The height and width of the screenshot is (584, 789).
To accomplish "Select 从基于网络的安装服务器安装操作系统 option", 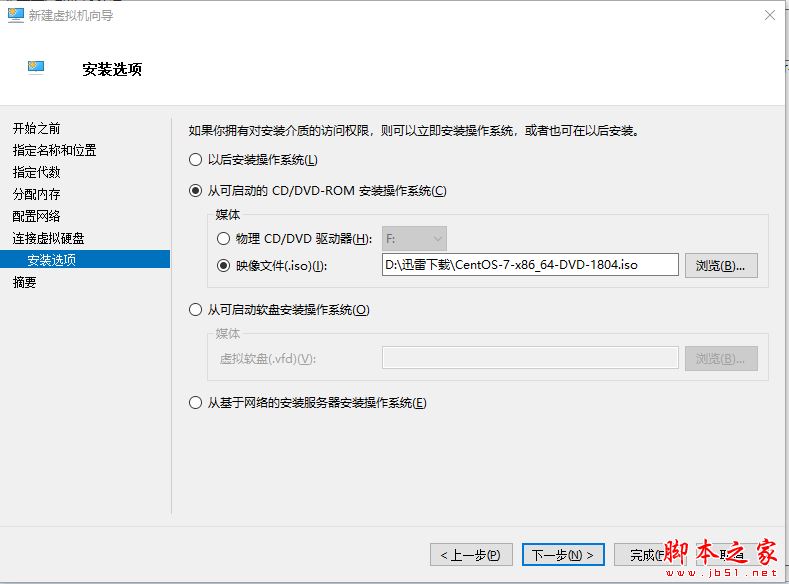I will pyautogui.click(x=195, y=403).
